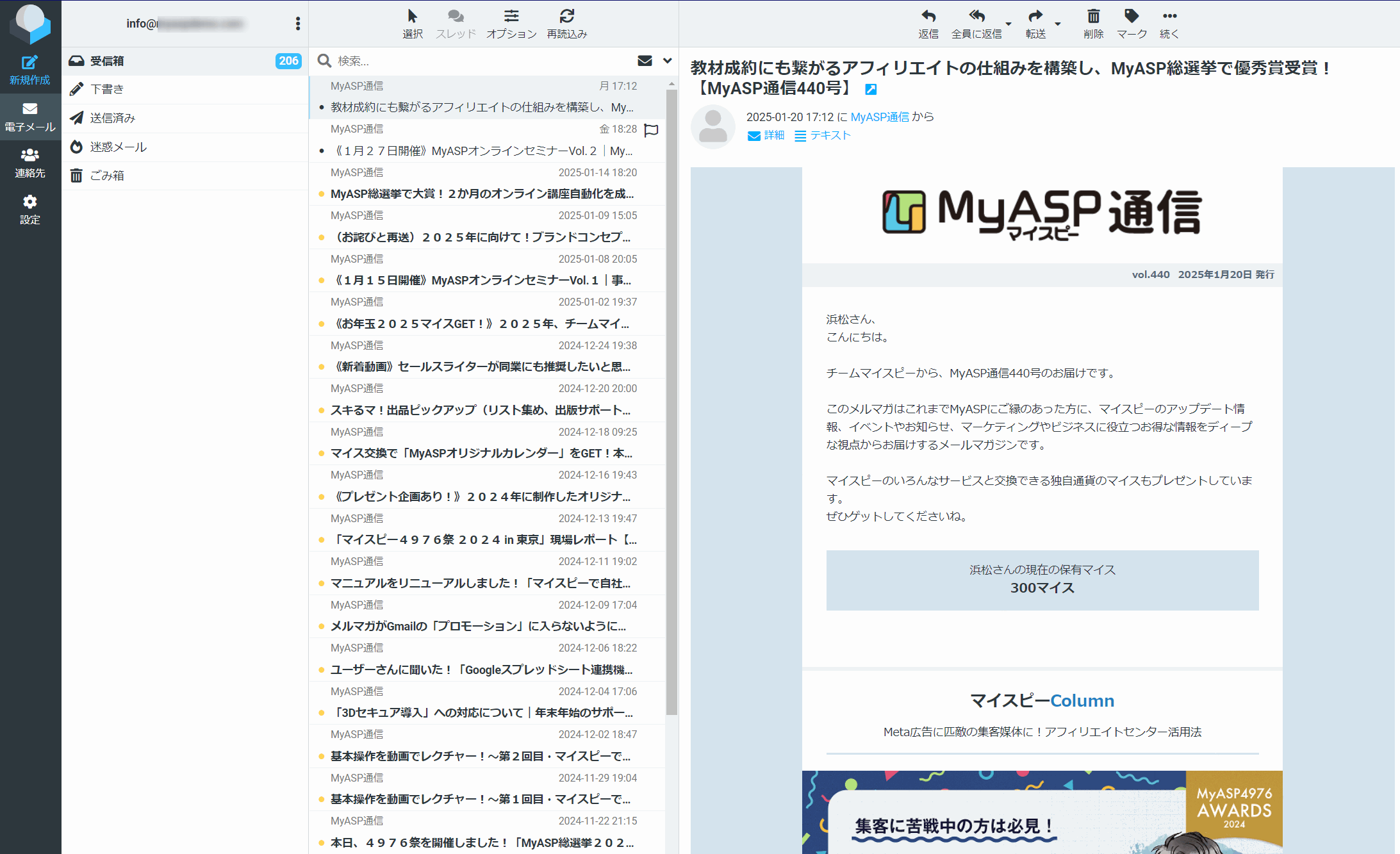Open message《１月２７日開催》MyASPオンラインセミナーVol.２

coord(487,141)
